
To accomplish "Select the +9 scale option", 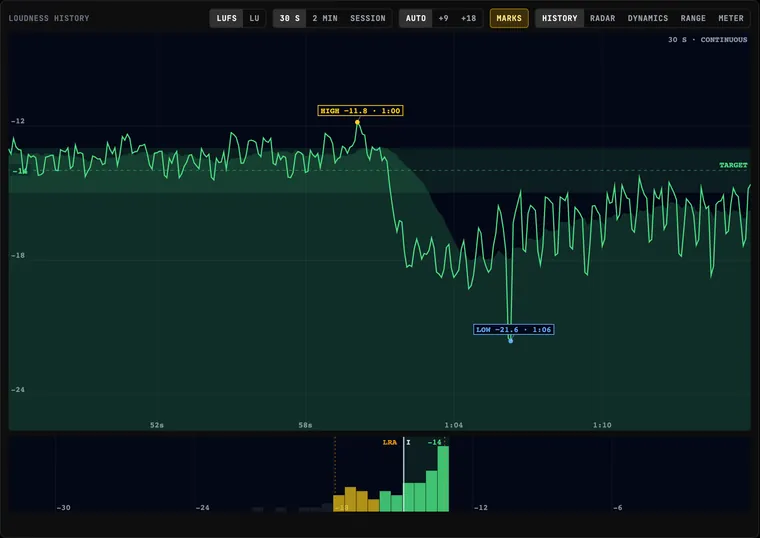I will click(x=443, y=18).
